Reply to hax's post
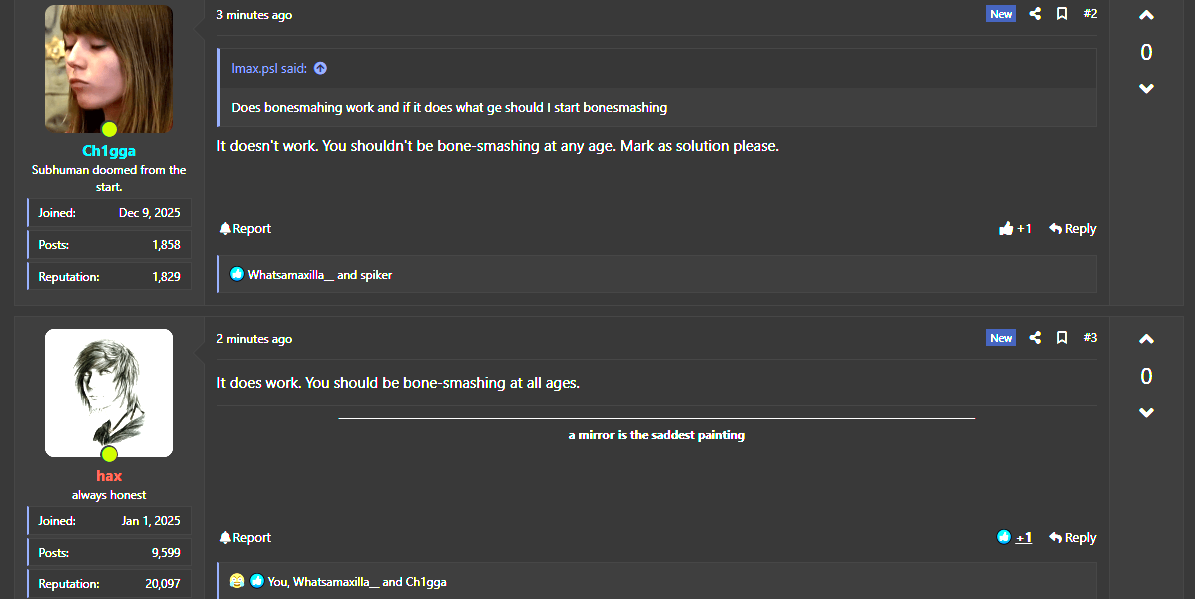The height and width of the screenshot is (599, 1195). pyautogui.click(x=1072, y=538)
